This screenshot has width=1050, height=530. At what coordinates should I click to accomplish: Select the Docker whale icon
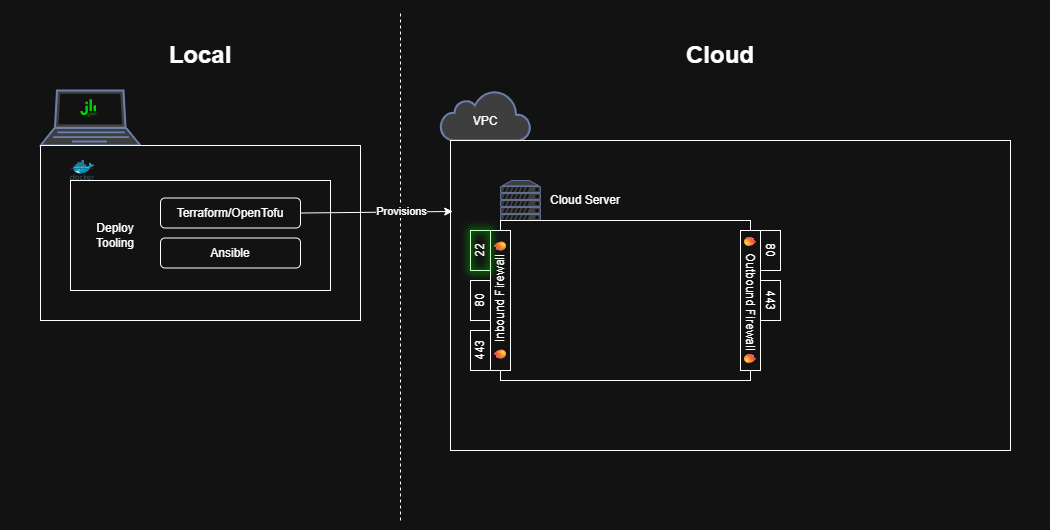pos(82,169)
